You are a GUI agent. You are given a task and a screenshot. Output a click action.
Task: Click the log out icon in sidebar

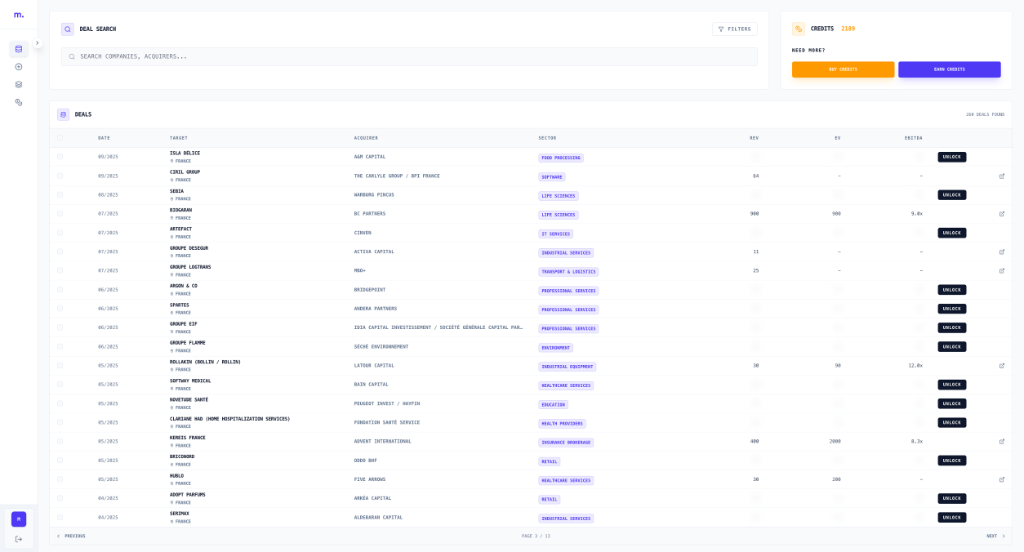pyautogui.click(x=18, y=539)
